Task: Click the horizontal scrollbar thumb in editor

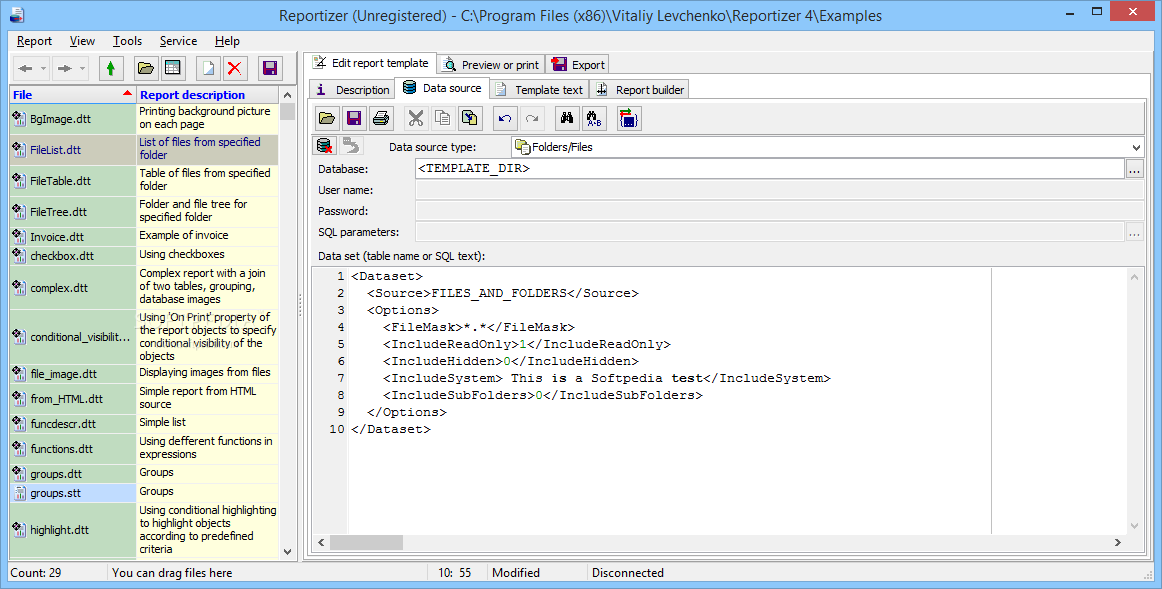Action: (366, 542)
